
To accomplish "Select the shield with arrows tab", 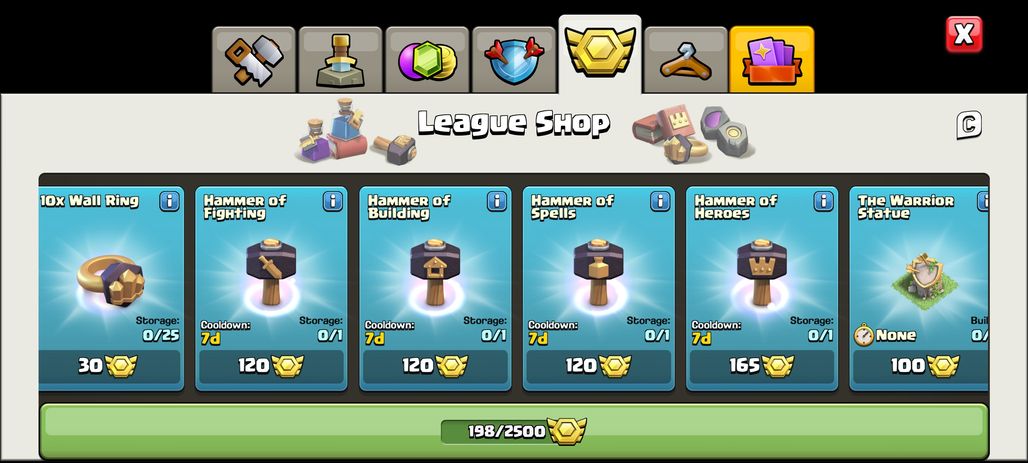I will (x=513, y=60).
